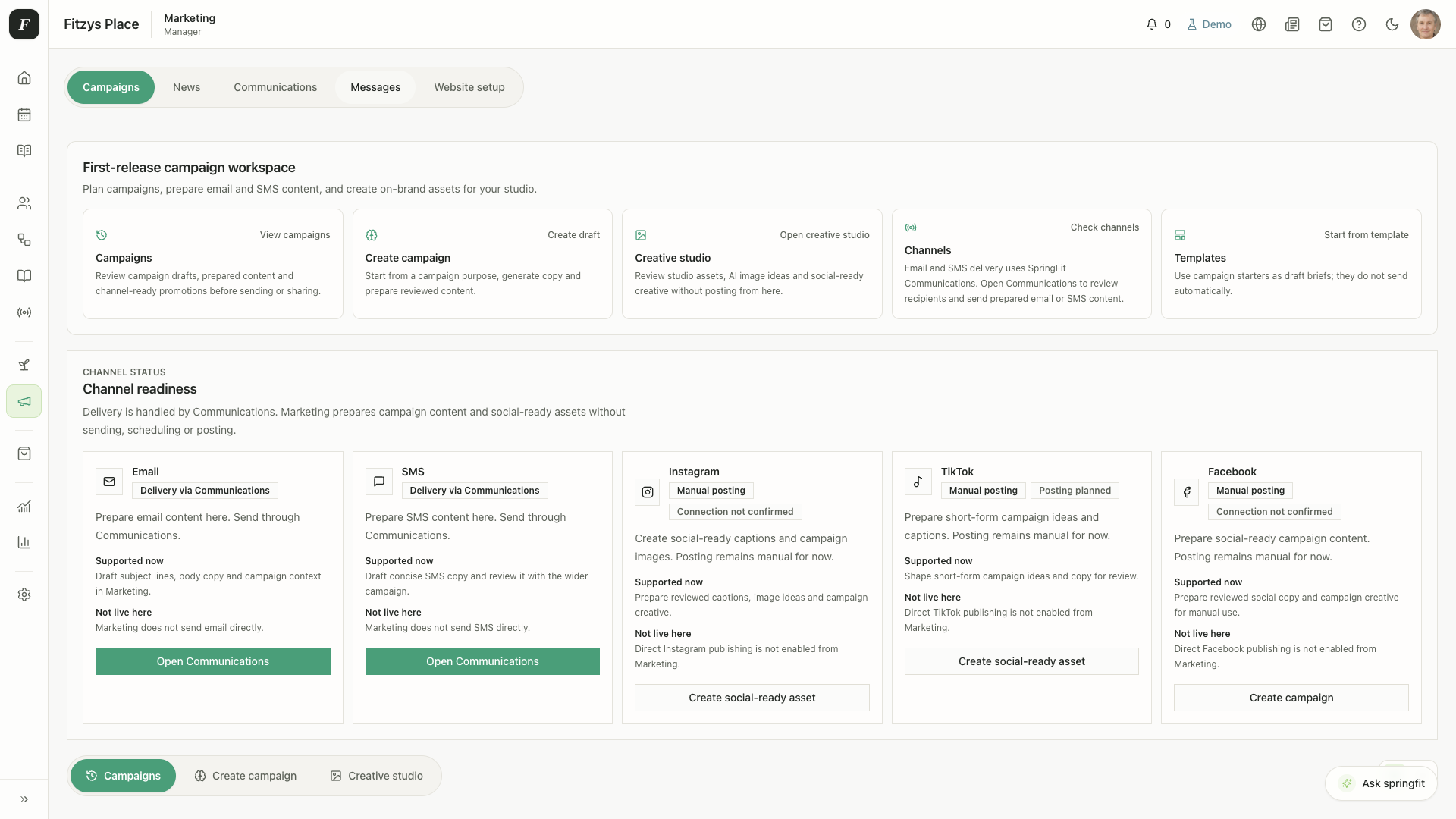
Task: Click the Demo flask link
Action: [x=1210, y=24]
